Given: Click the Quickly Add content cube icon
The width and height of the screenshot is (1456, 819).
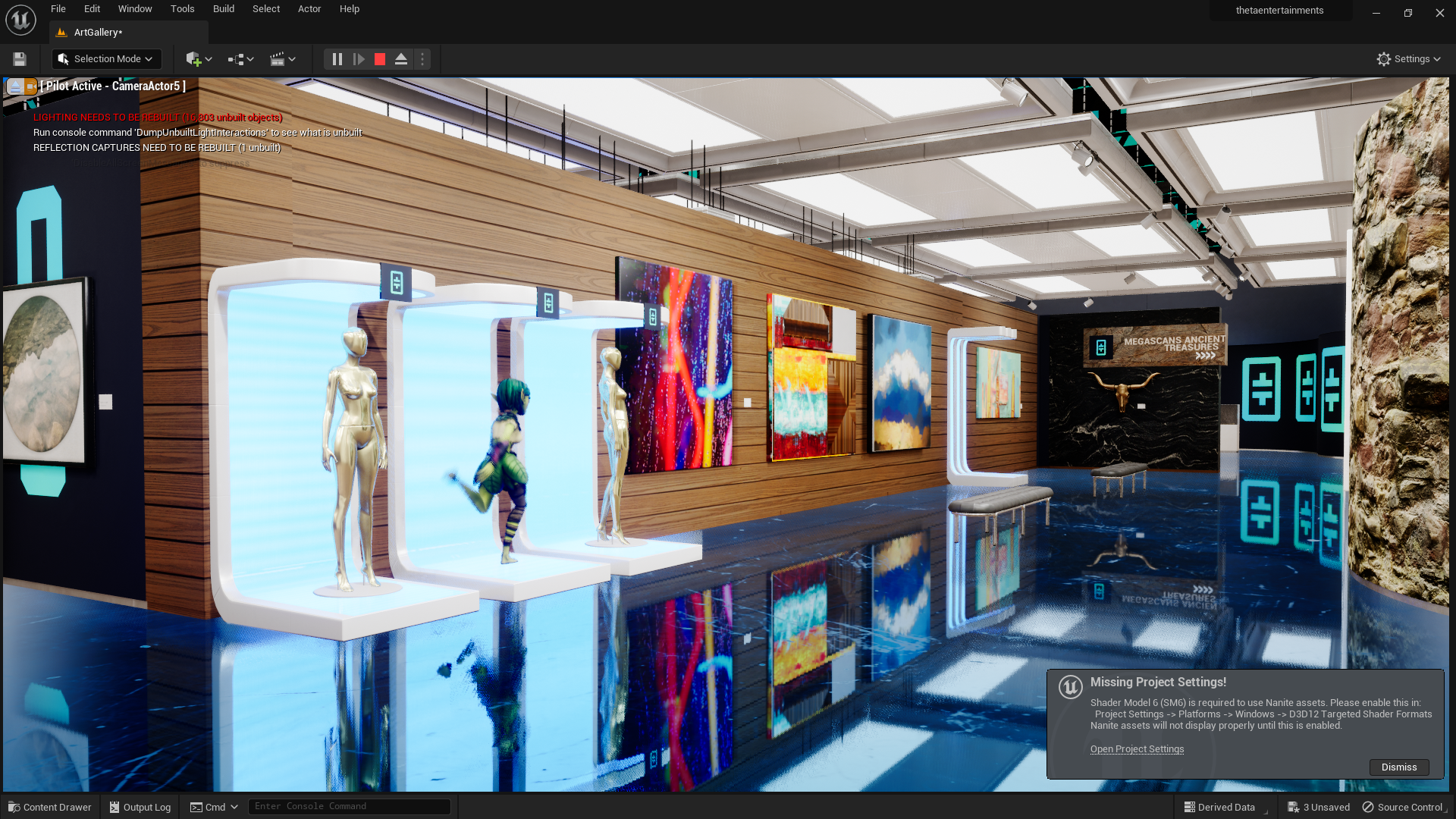Looking at the screenshot, I should (x=193, y=59).
